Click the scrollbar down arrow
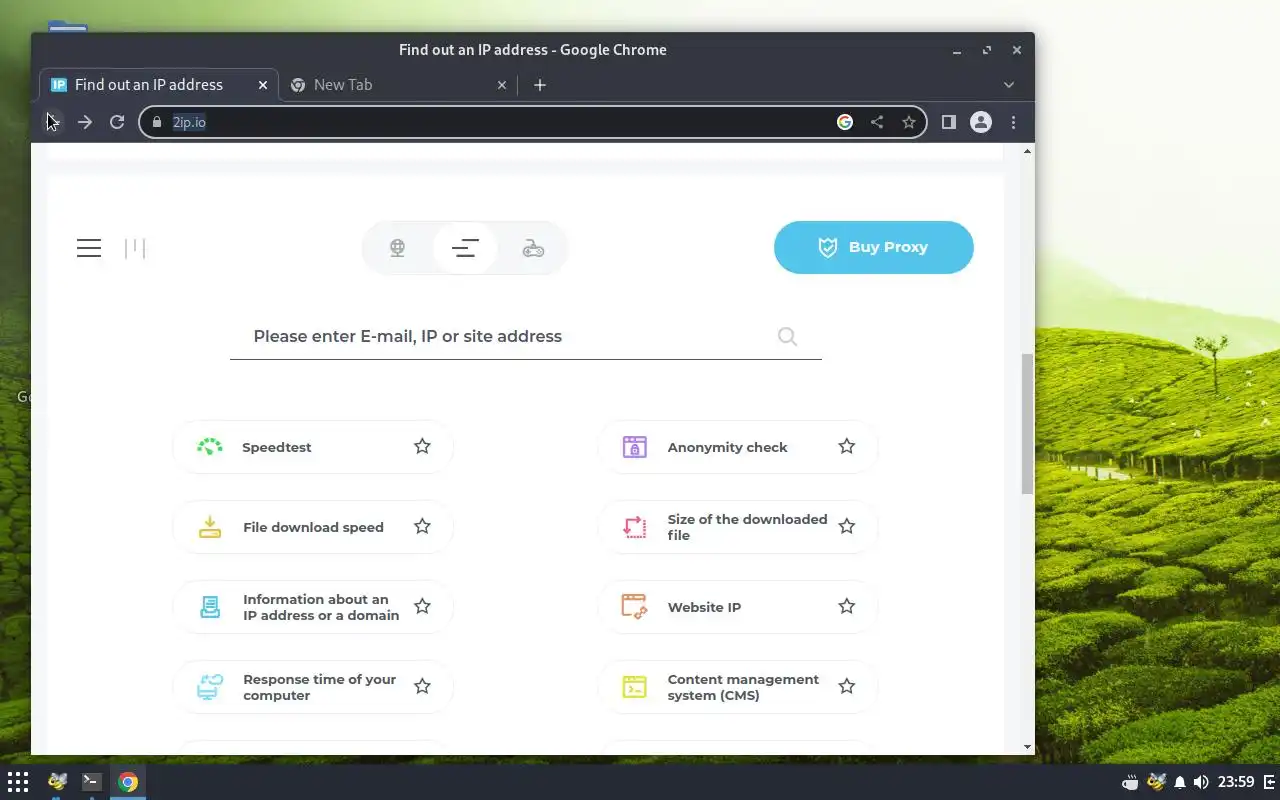 (1027, 747)
